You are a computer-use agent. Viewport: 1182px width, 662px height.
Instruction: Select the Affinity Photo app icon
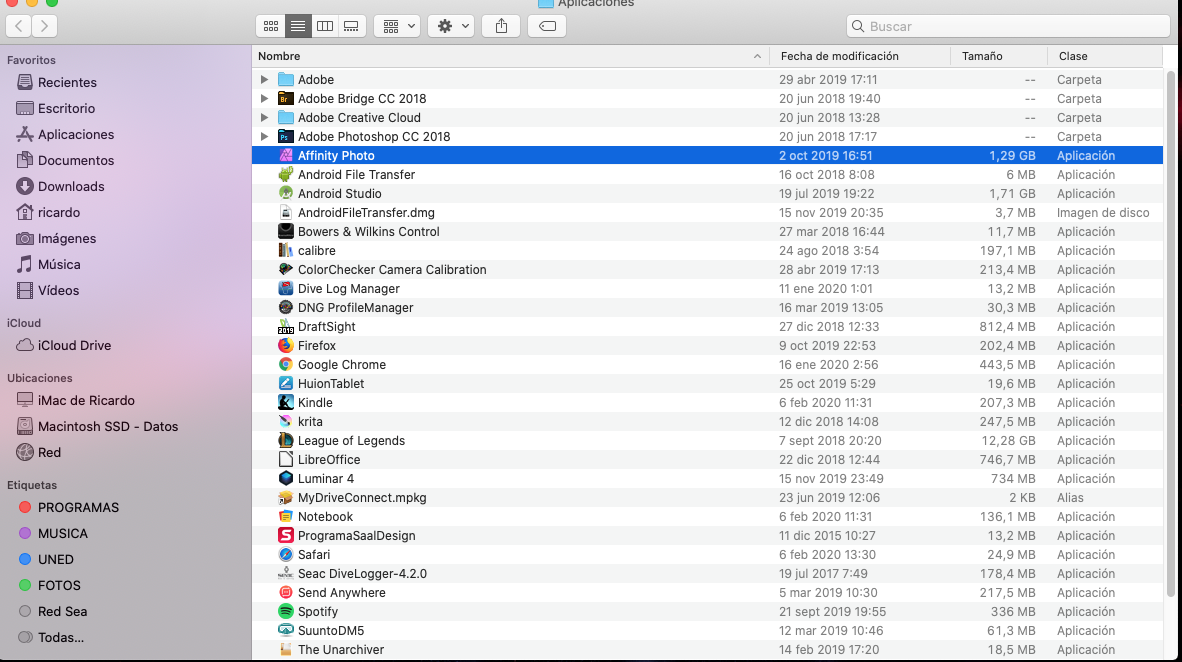(x=286, y=155)
